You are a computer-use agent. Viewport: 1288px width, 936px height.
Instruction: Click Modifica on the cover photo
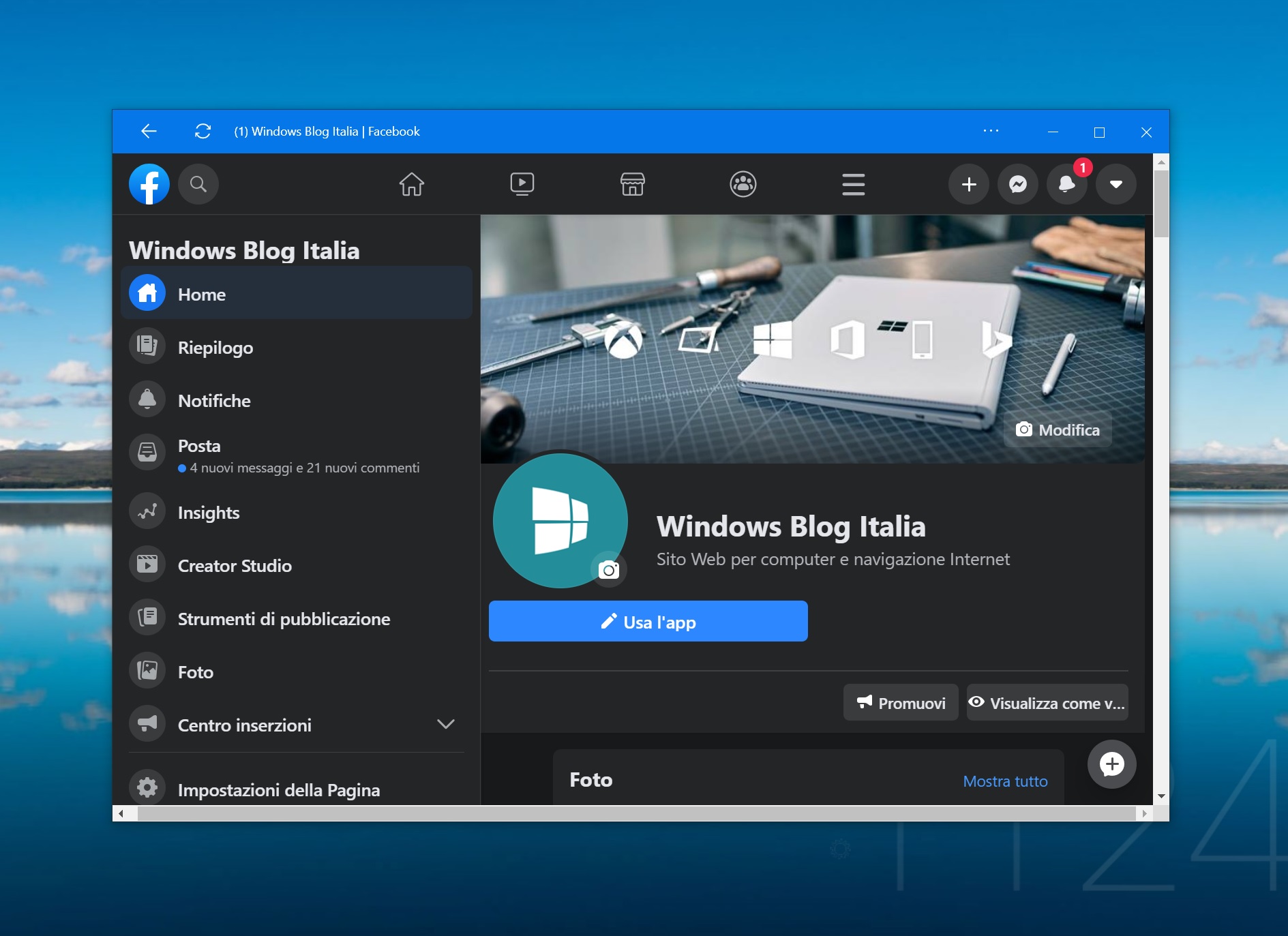1058,429
